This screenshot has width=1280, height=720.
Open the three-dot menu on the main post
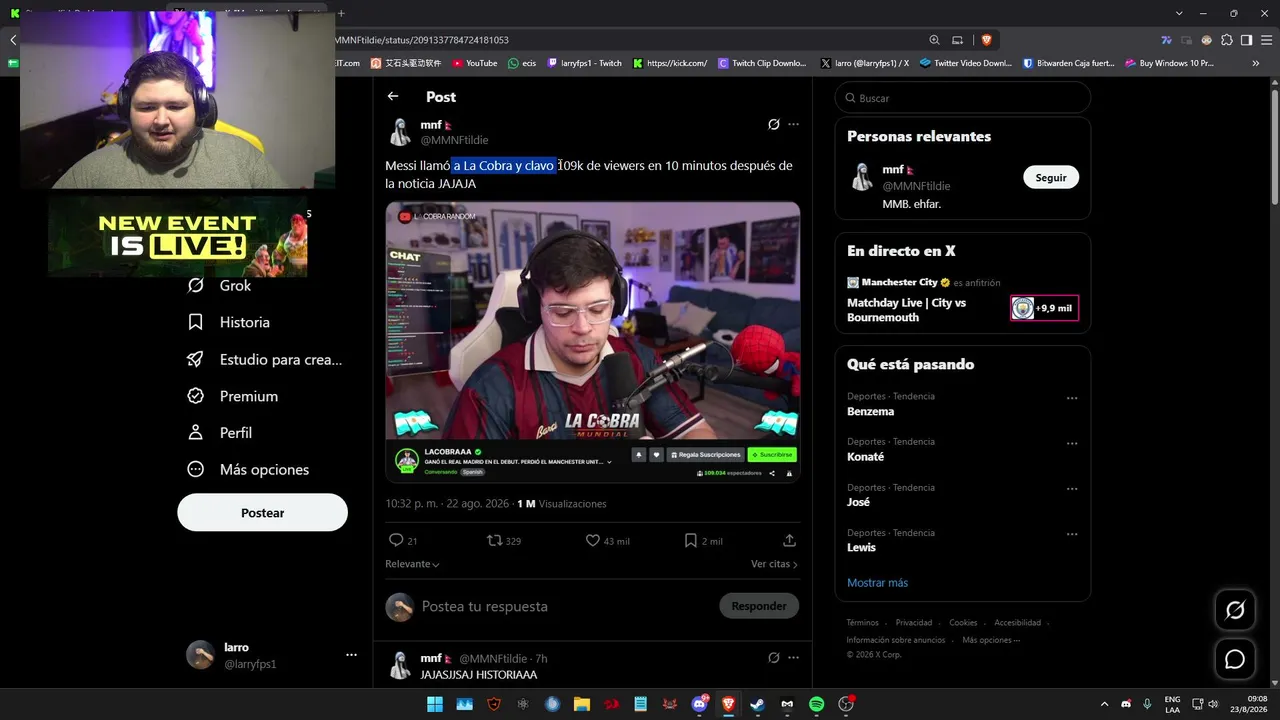point(793,125)
